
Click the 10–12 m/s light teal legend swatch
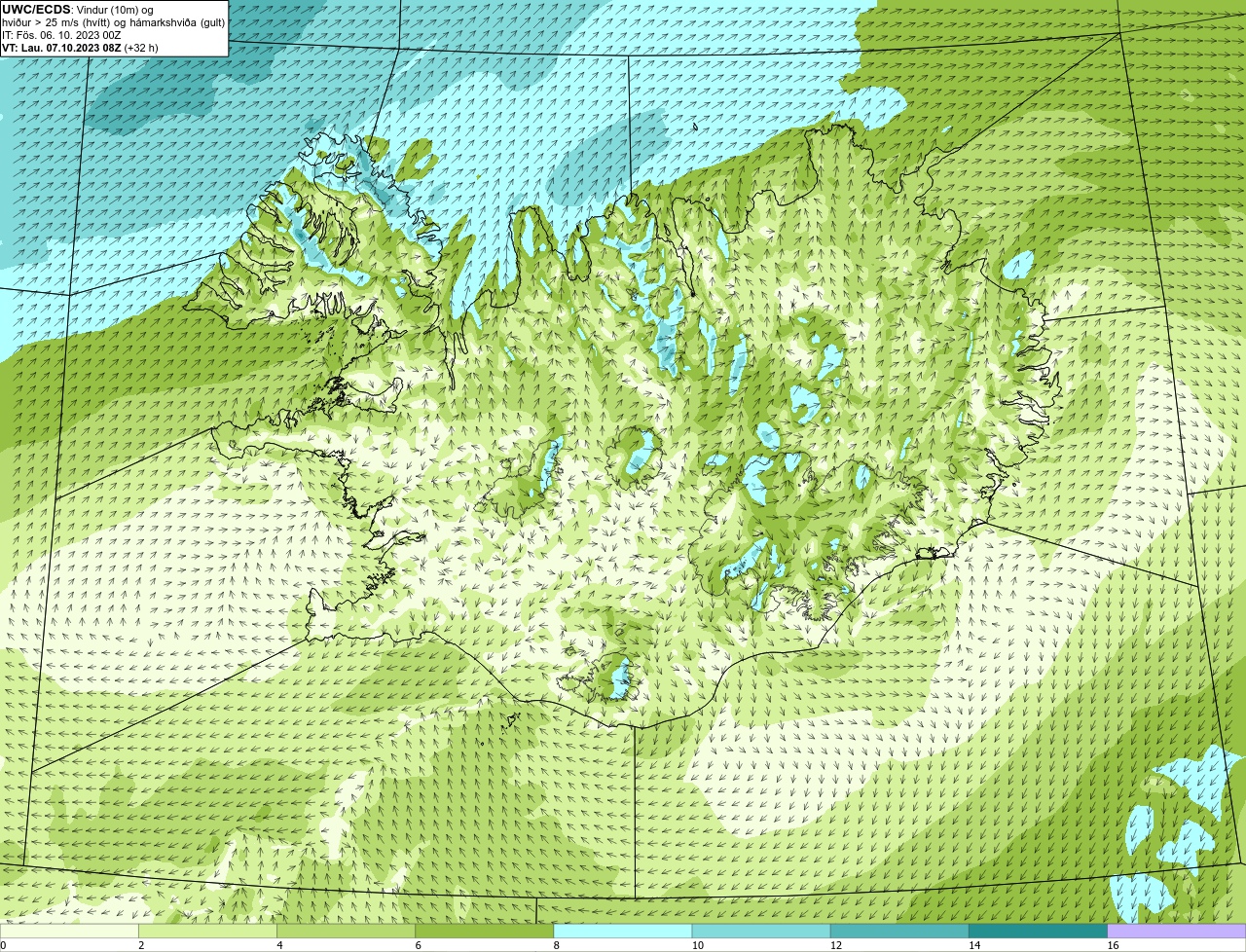(x=761, y=931)
